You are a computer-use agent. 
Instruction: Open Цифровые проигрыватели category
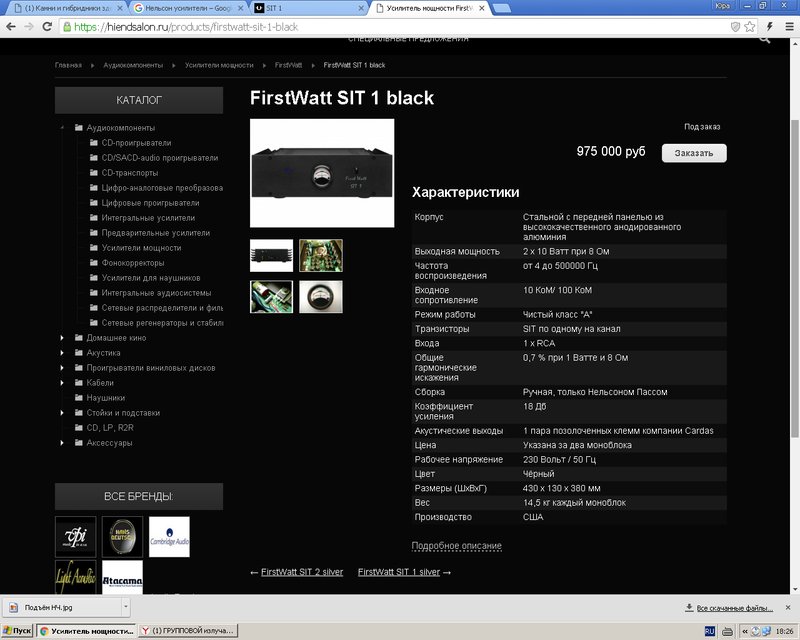coord(150,203)
